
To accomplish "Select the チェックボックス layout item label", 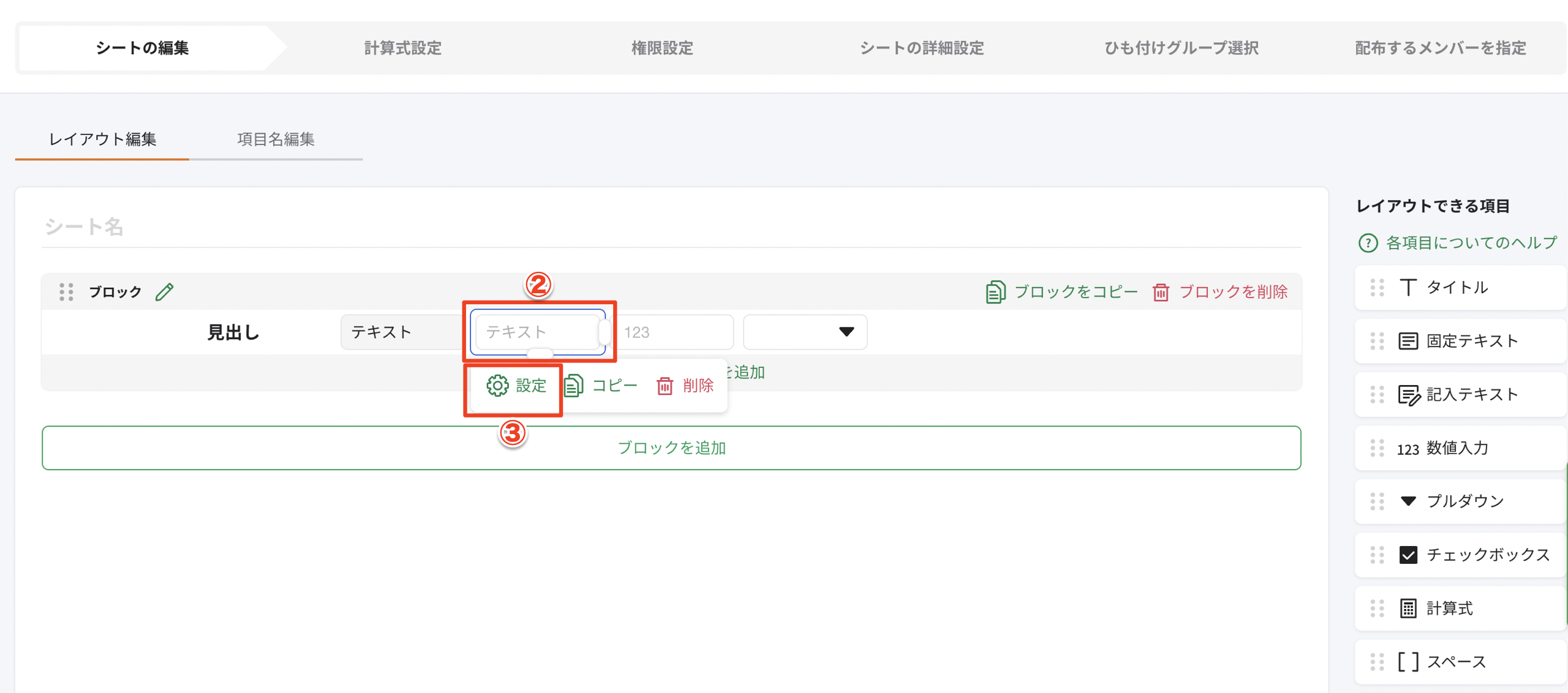I will click(1488, 555).
